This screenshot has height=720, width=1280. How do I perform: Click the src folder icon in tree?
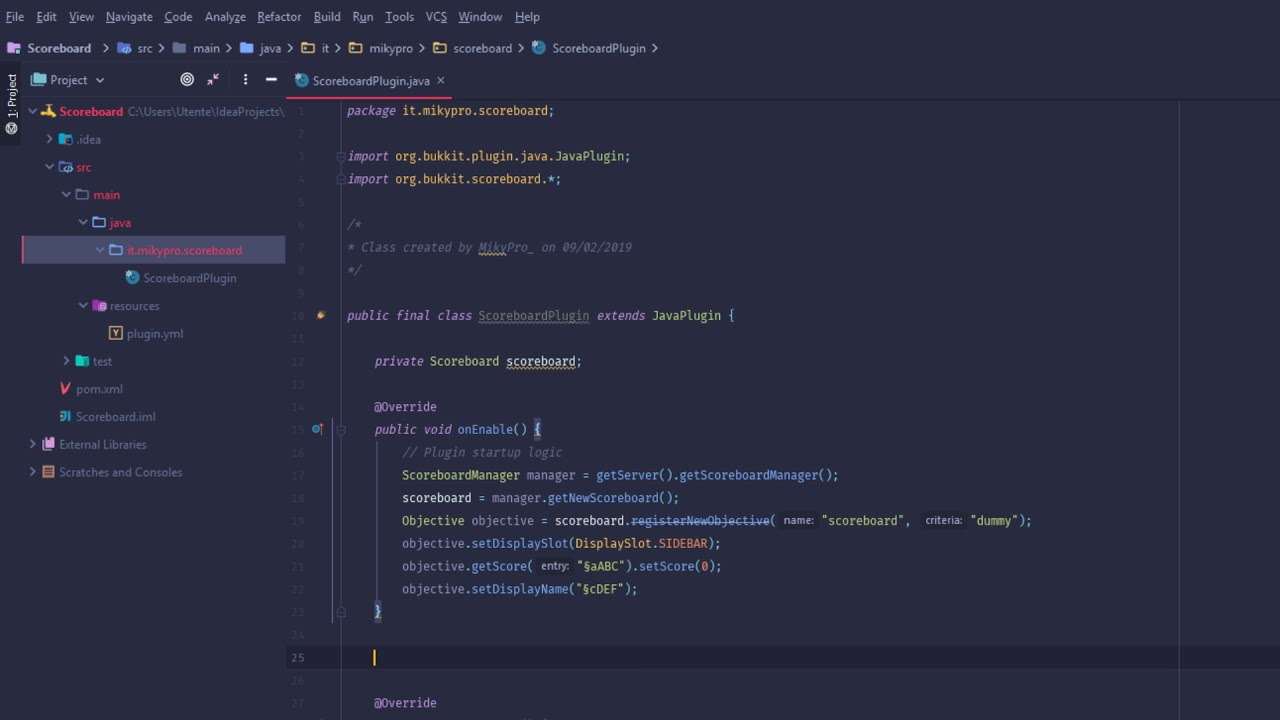tap(66, 167)
